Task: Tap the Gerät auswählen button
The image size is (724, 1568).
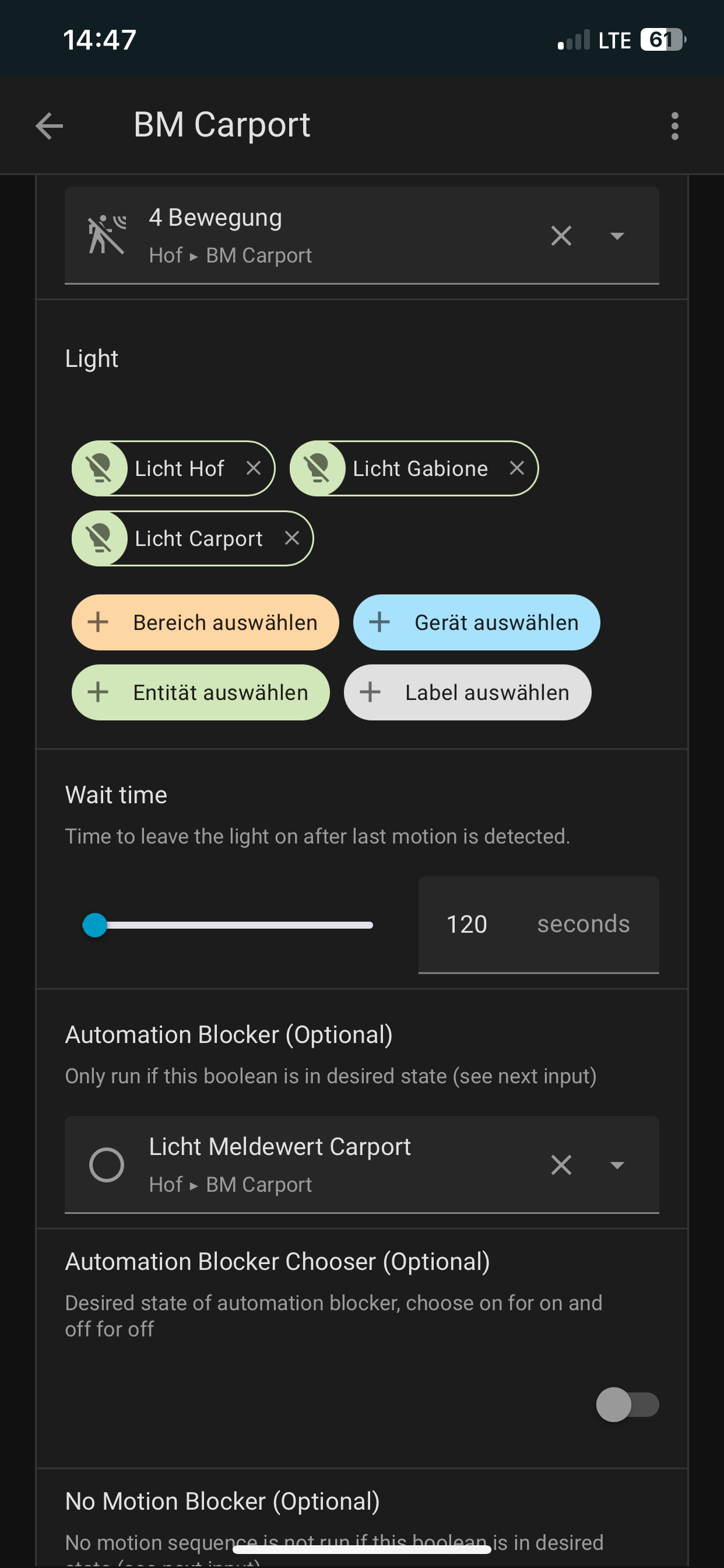Action: coord(476,622)
